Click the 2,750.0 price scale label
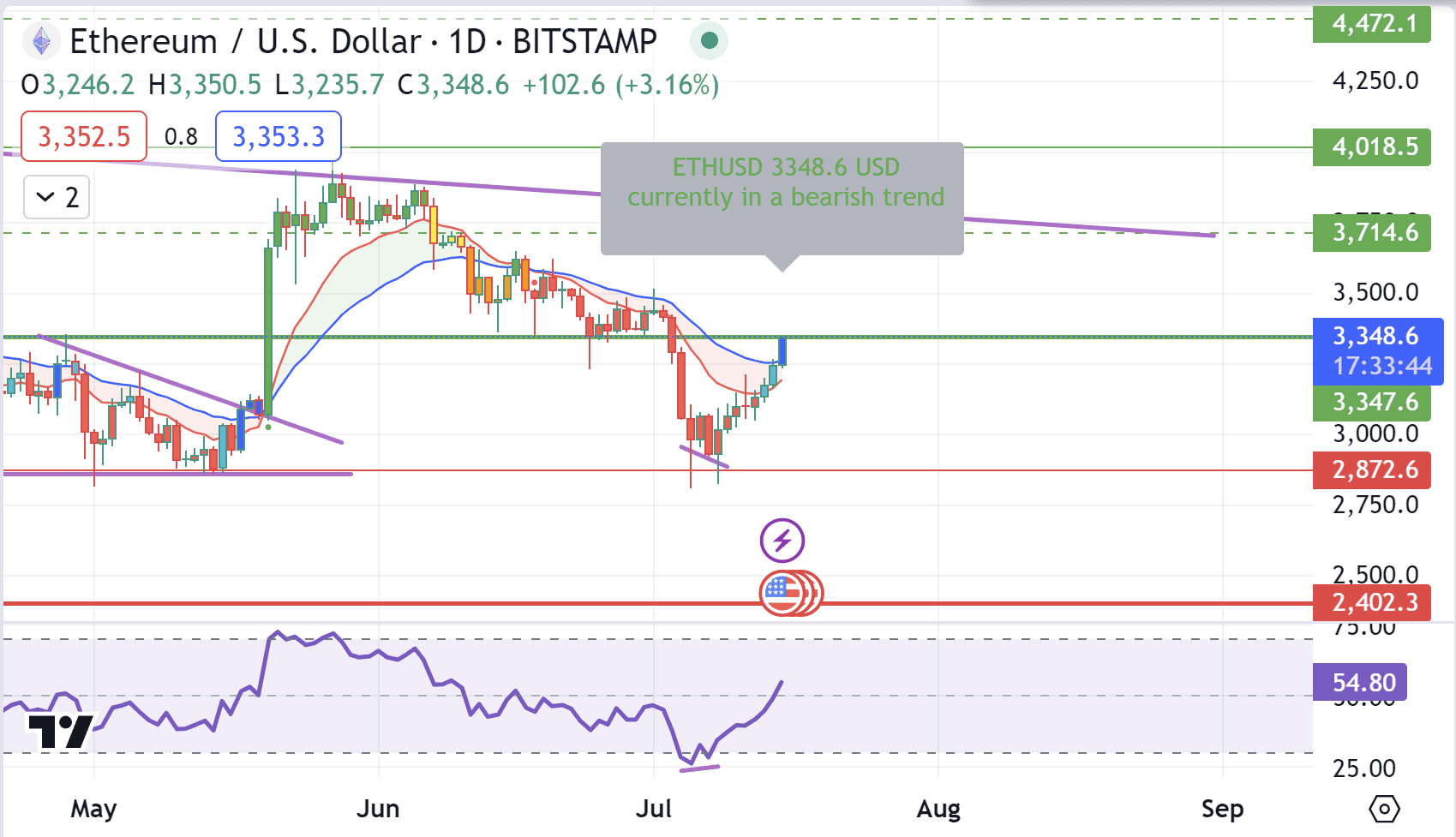1456x837 pixels. click(1375, 505)
